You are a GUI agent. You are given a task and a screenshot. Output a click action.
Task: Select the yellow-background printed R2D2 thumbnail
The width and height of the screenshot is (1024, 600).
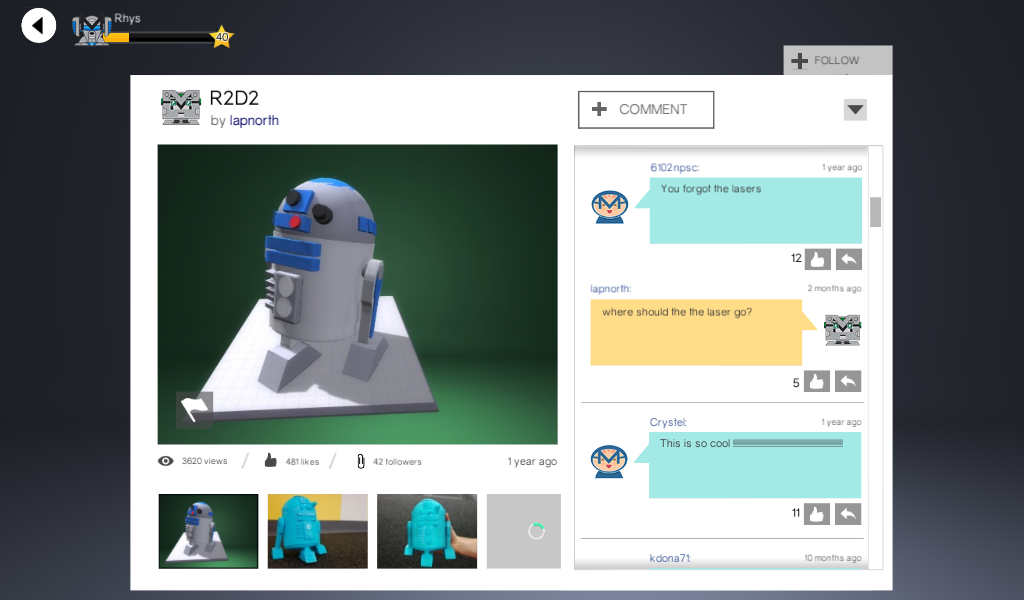317,531
